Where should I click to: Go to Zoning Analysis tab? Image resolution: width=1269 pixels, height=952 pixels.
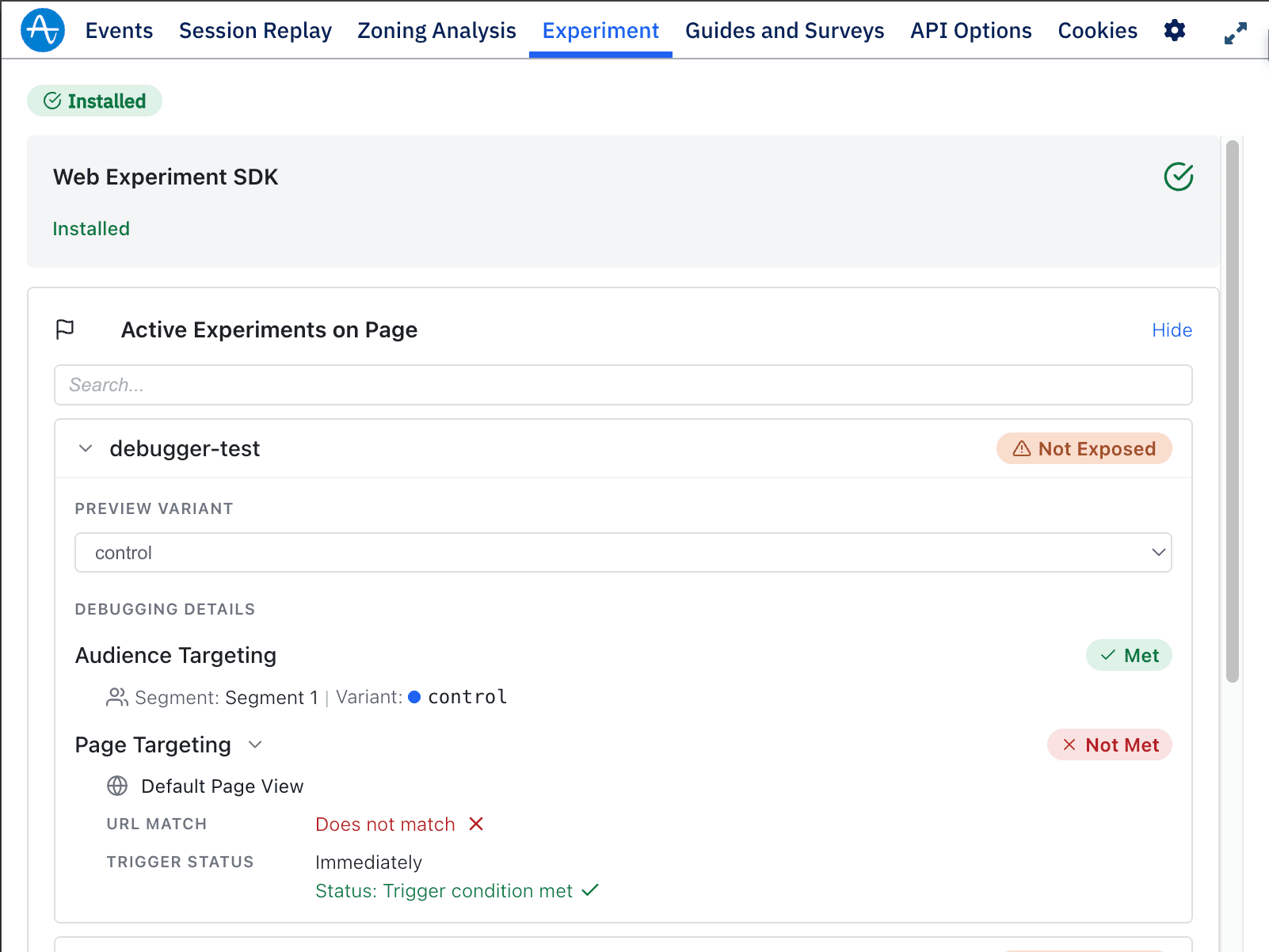coord(436,30)
